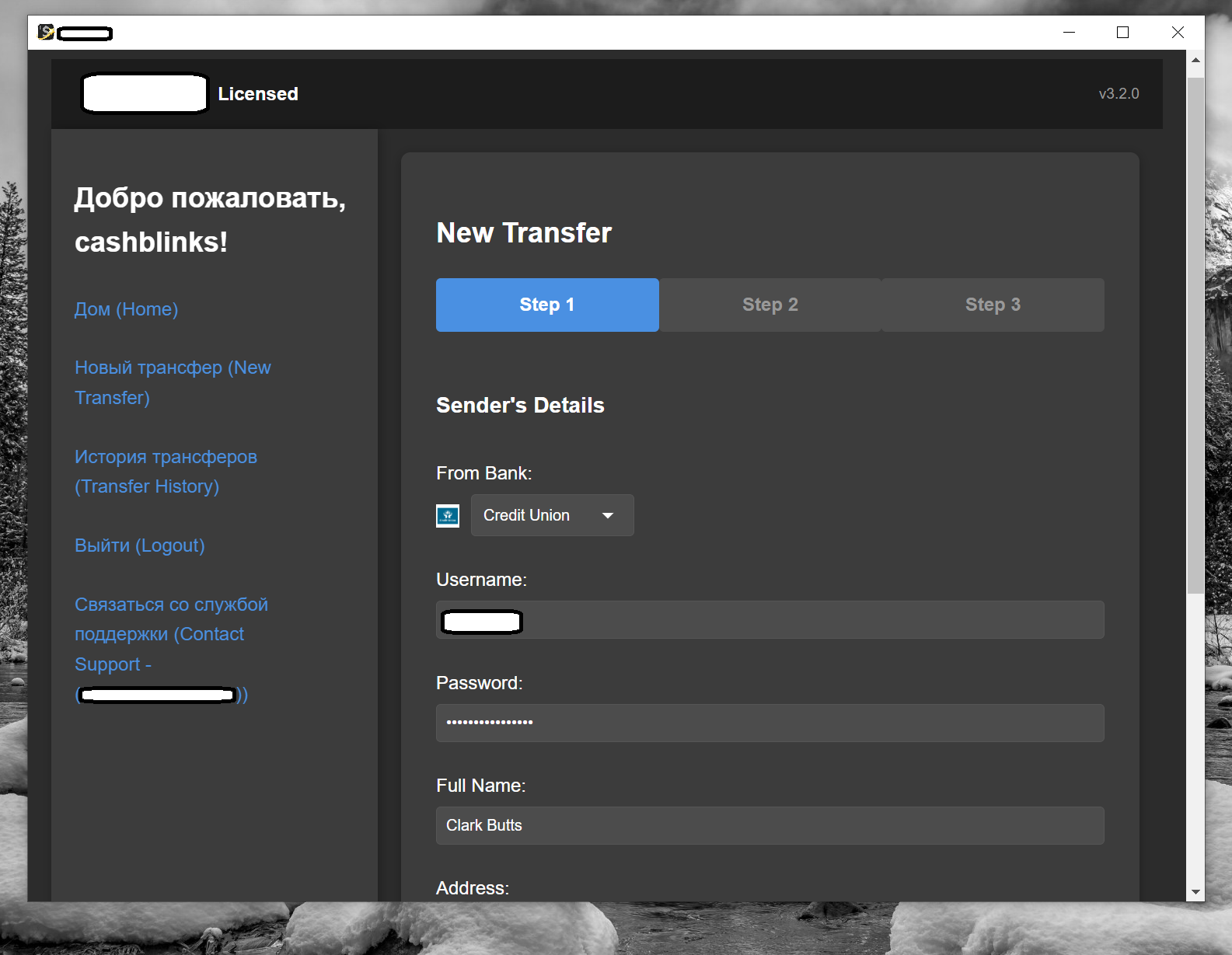
Task: Click the Username: label
Action: tap(481, 580)
